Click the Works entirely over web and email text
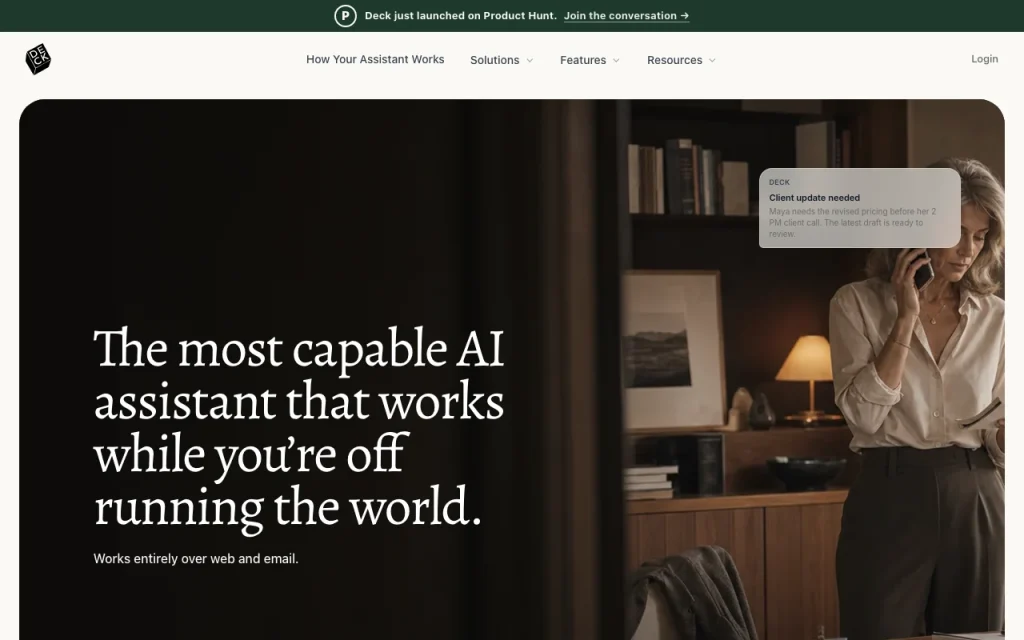 click(196, 559)
